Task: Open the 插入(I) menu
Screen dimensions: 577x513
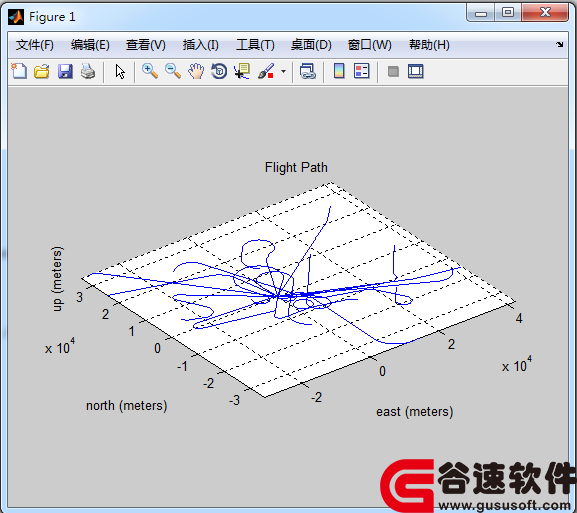Action: 201,45
